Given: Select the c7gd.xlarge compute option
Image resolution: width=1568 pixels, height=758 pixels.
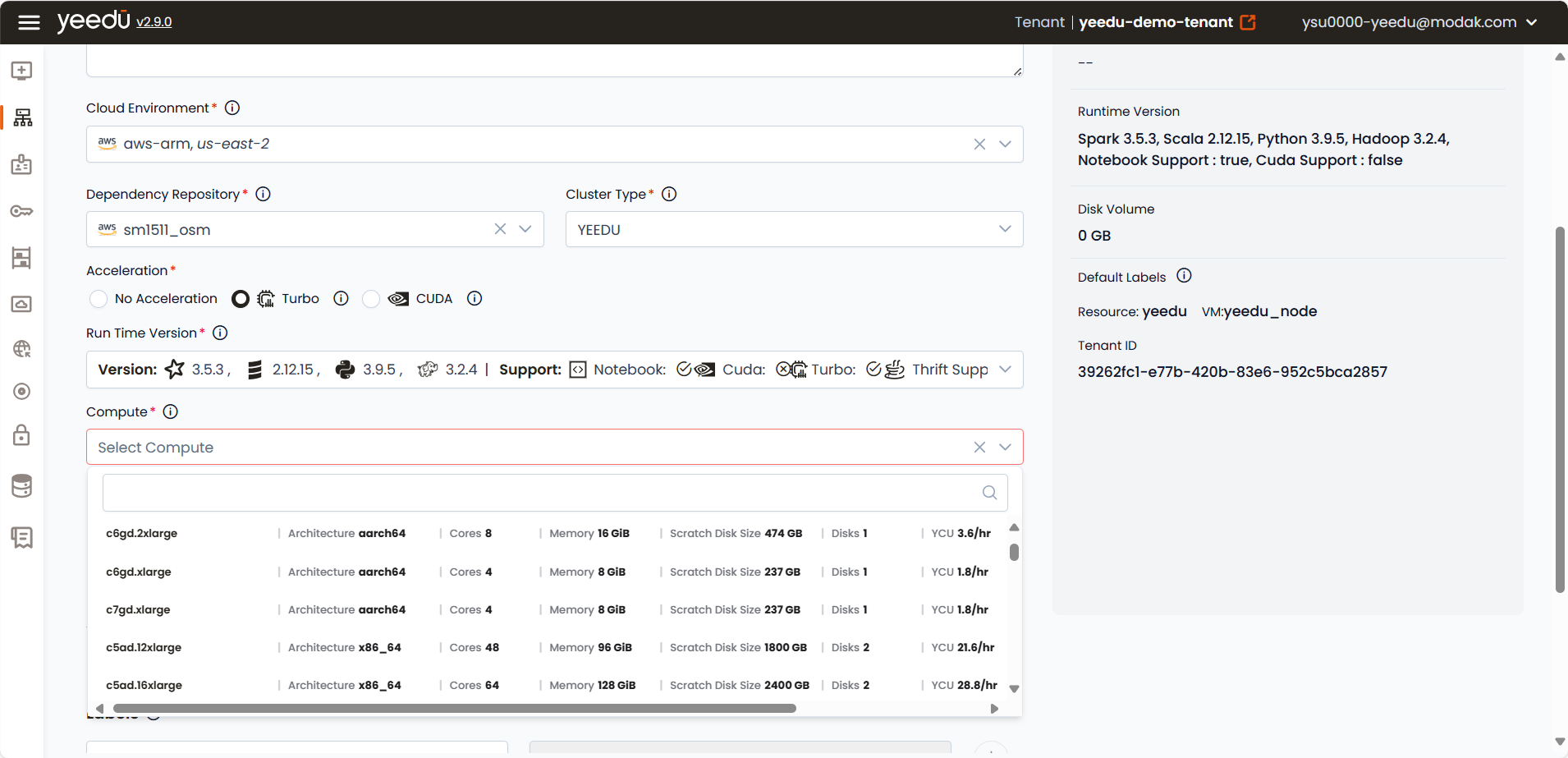Looking at the screenshot, I should [550, 609].
